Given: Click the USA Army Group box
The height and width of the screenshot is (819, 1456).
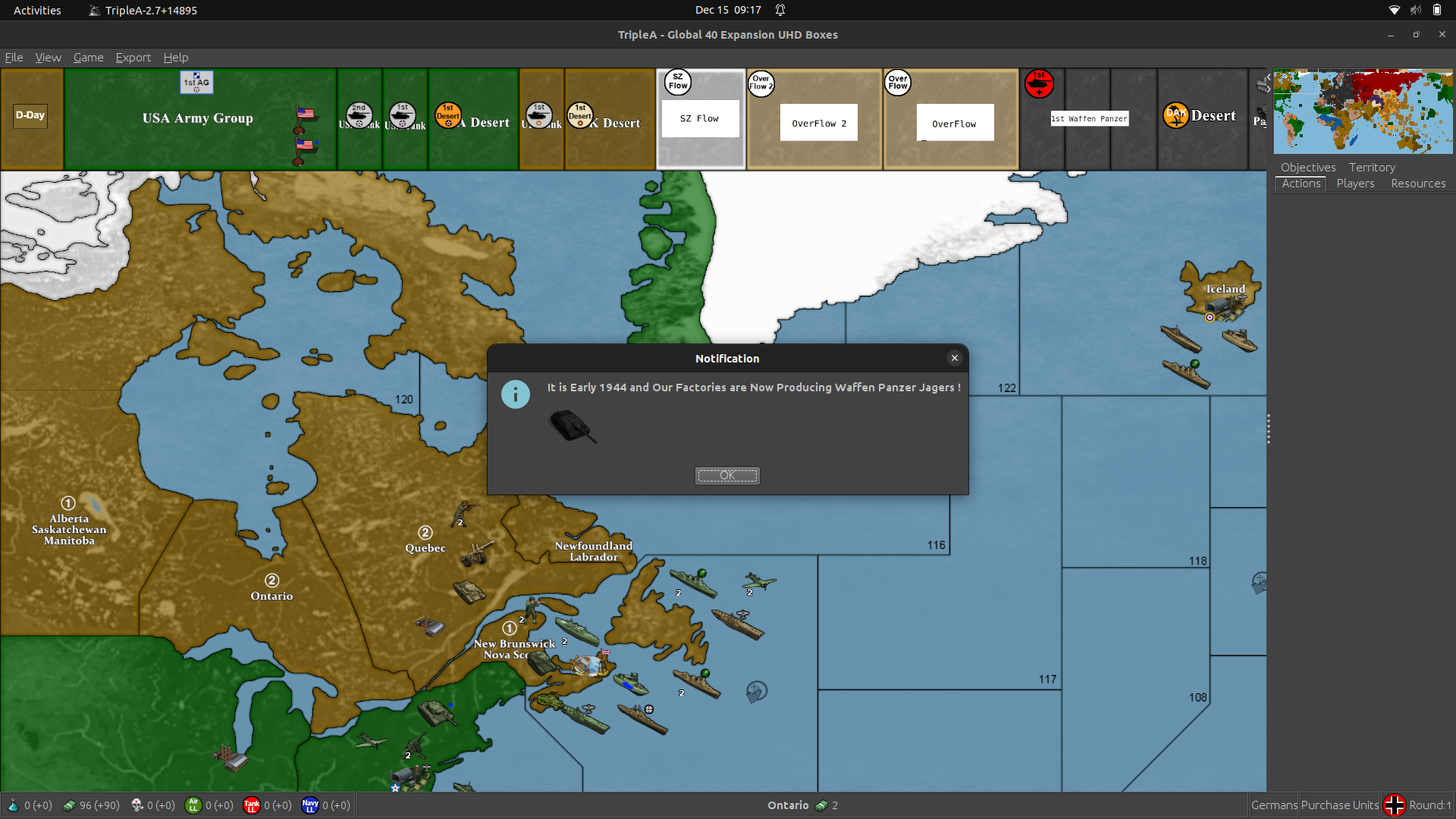Looking at the screenshot, I should tap(200, 119).
